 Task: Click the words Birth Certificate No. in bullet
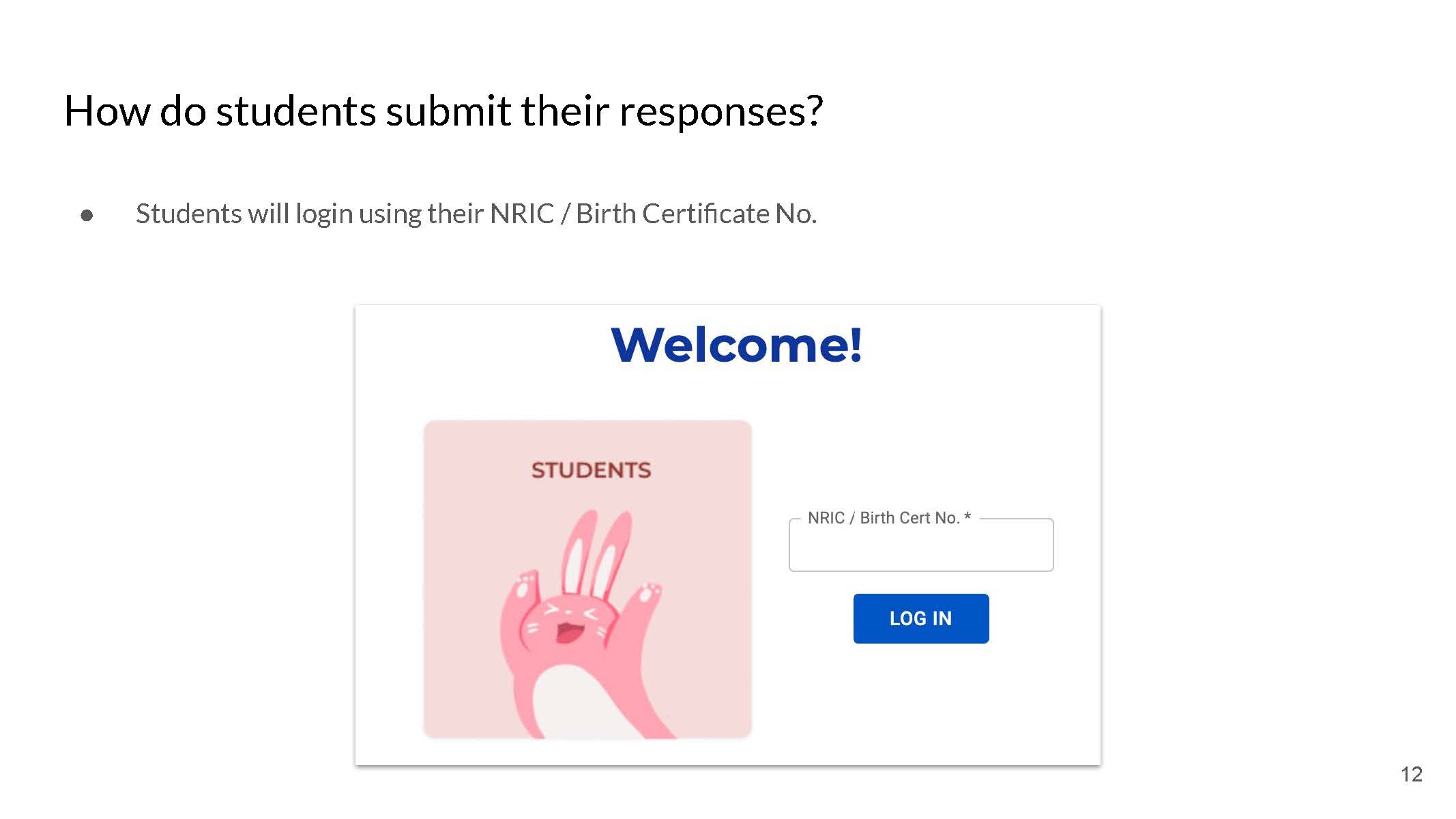tap(696, 214)
